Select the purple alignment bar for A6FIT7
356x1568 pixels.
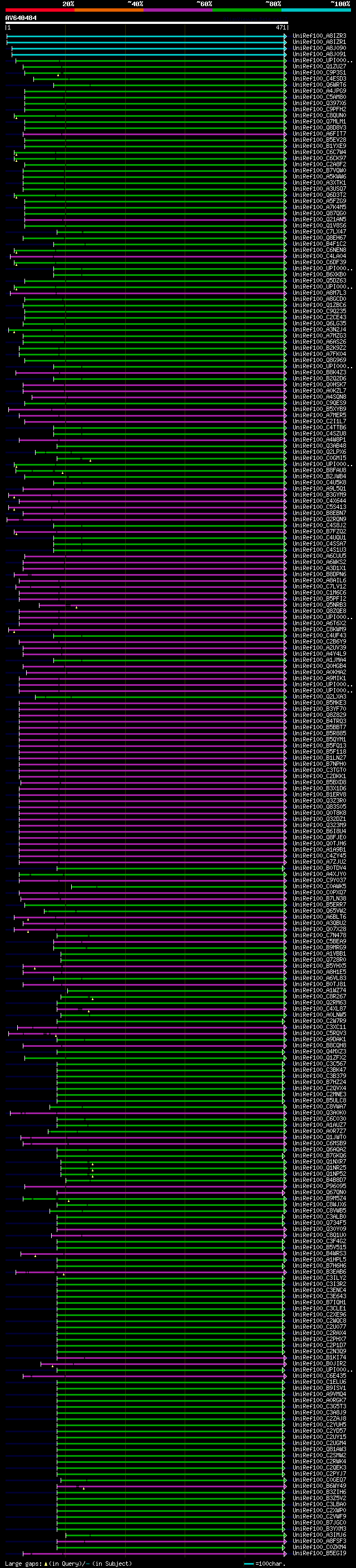(155, 134)
